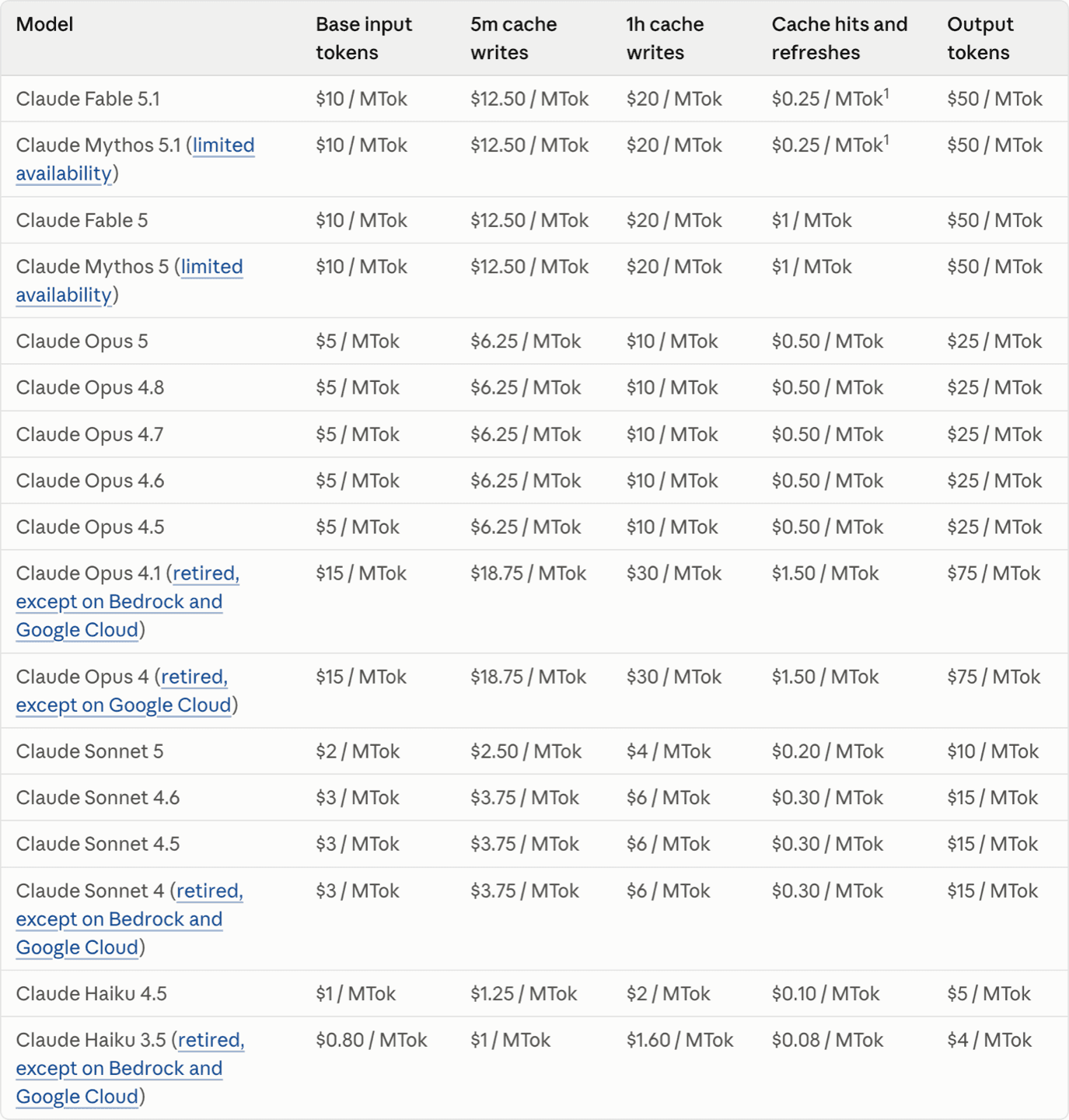Click Claude Haiku 4.5 5m cache writes $1.25 / MTok
Screen dimensions: 1069x1120
524,993
